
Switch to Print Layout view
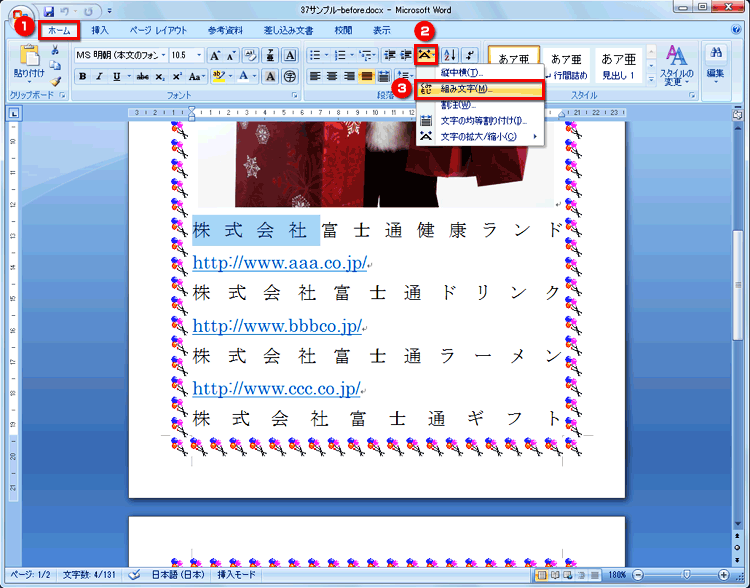pos(543,575)
